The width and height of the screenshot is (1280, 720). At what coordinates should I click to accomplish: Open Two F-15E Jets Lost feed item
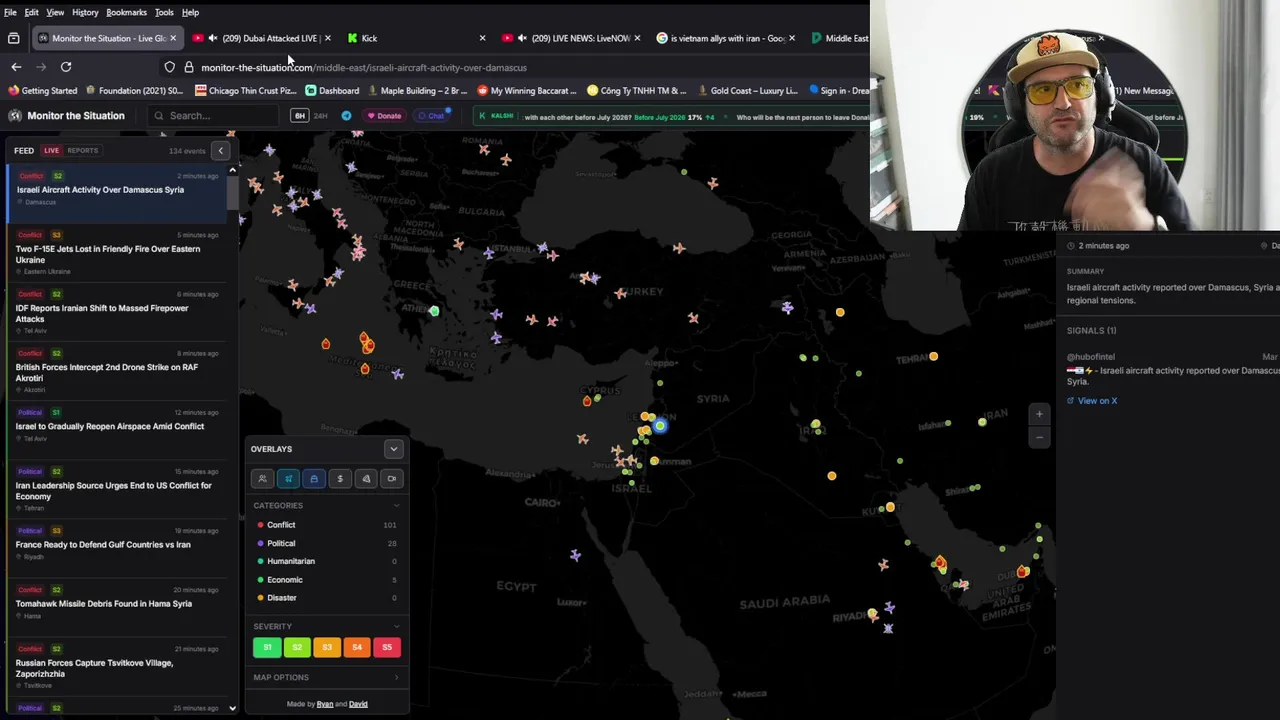click(x=119, y=254)
